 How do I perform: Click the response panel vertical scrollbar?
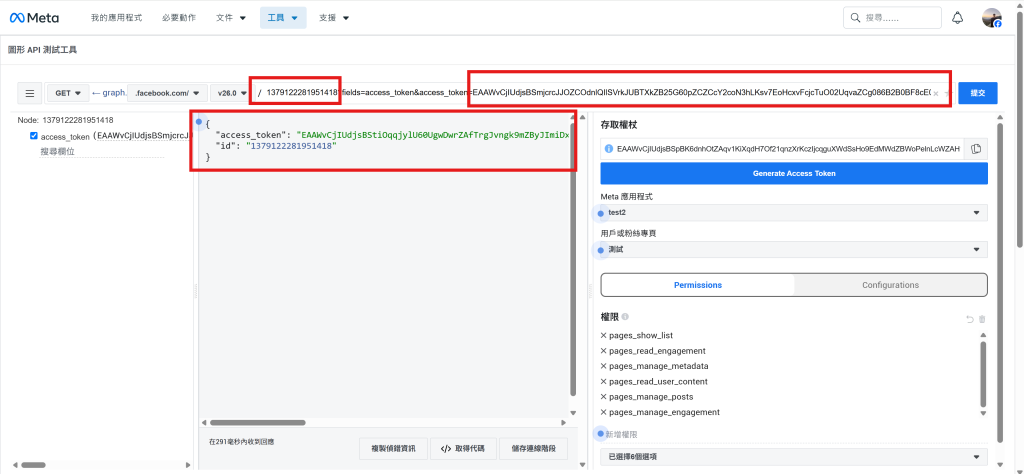[573, 258]
